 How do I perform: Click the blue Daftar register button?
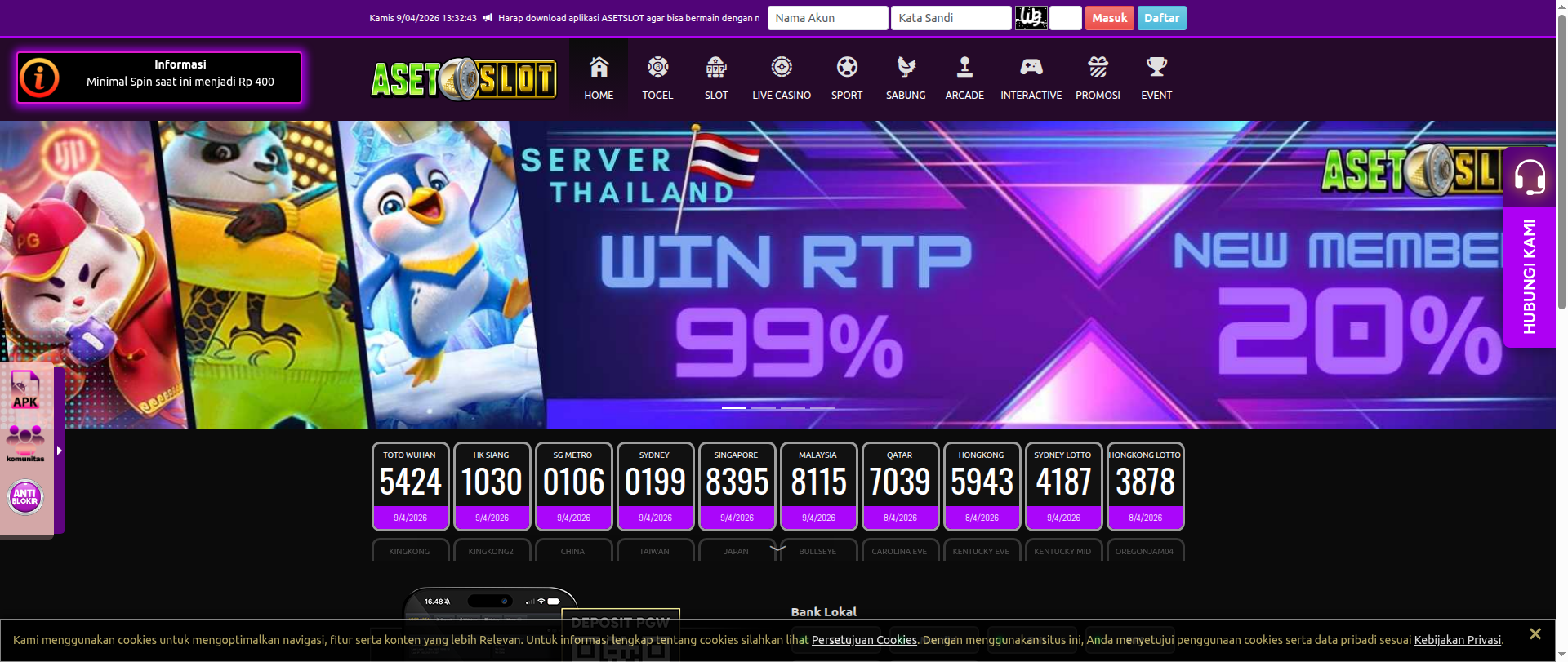1161,18
